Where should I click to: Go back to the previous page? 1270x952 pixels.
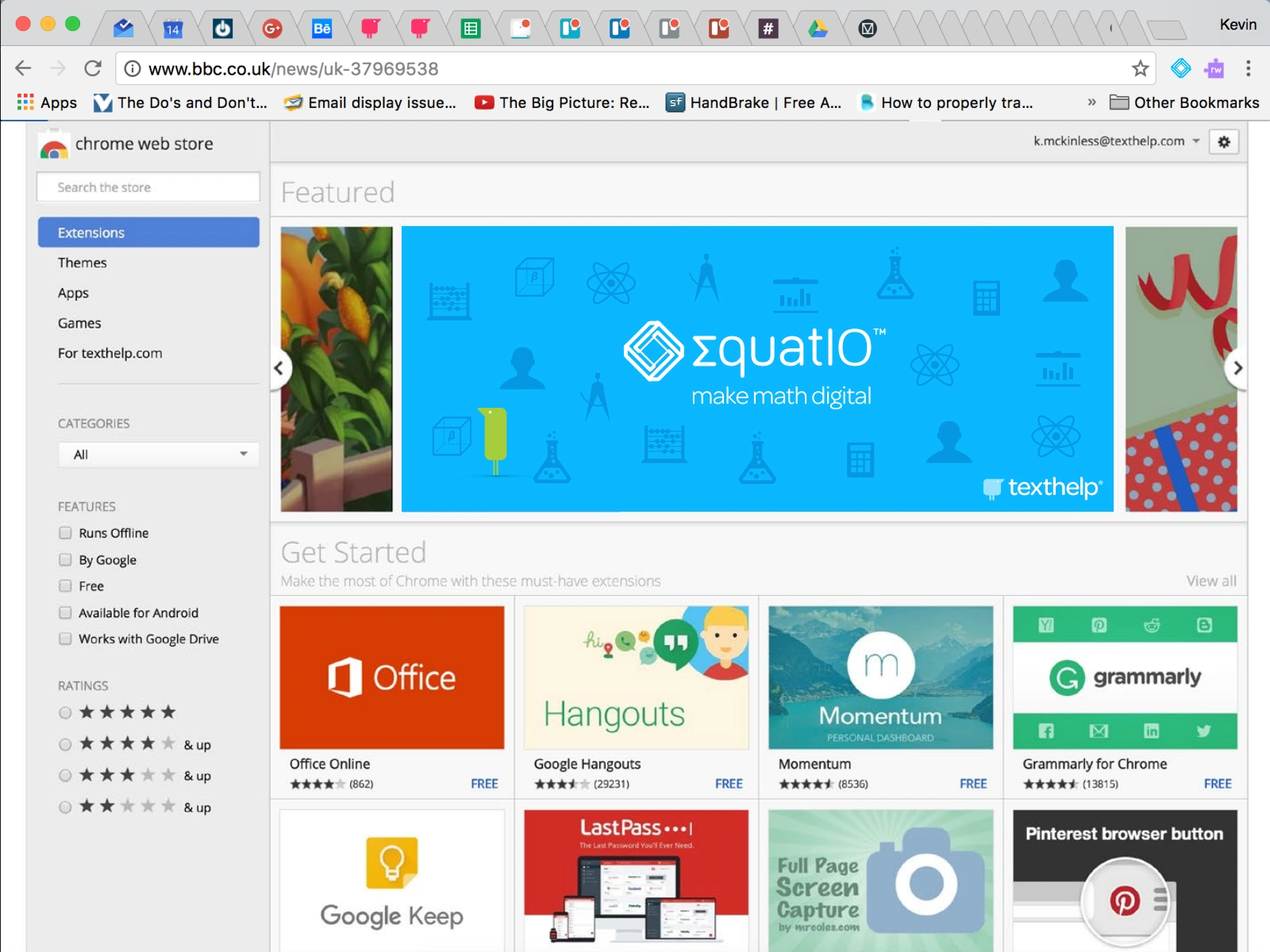[x=23, y=68]
